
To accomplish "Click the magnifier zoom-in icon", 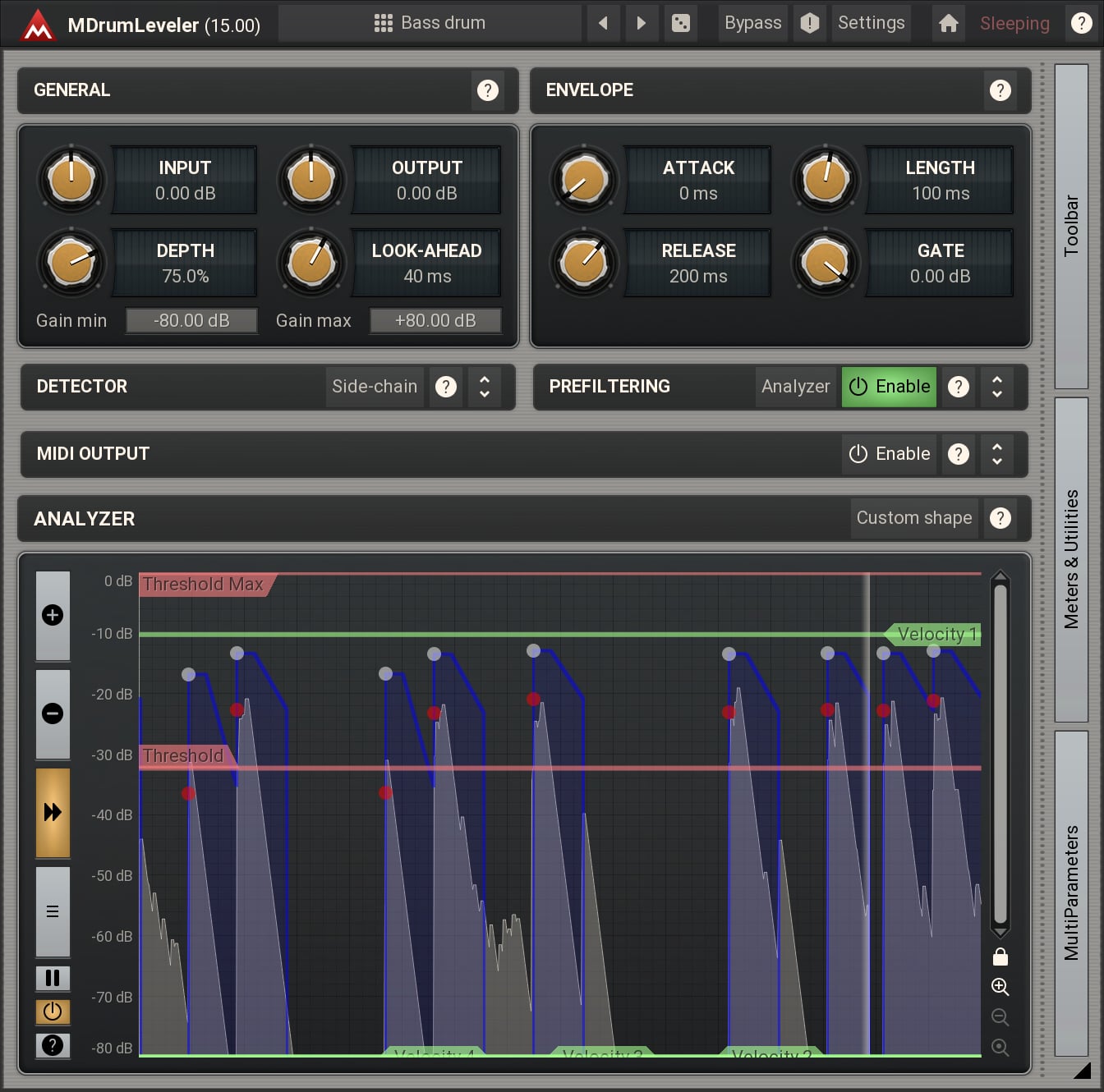I will click(x=1000, y=987).
